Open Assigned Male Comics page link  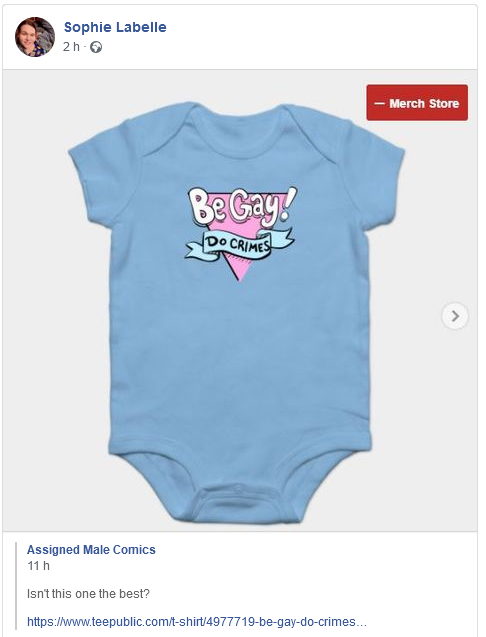(91, 550)
